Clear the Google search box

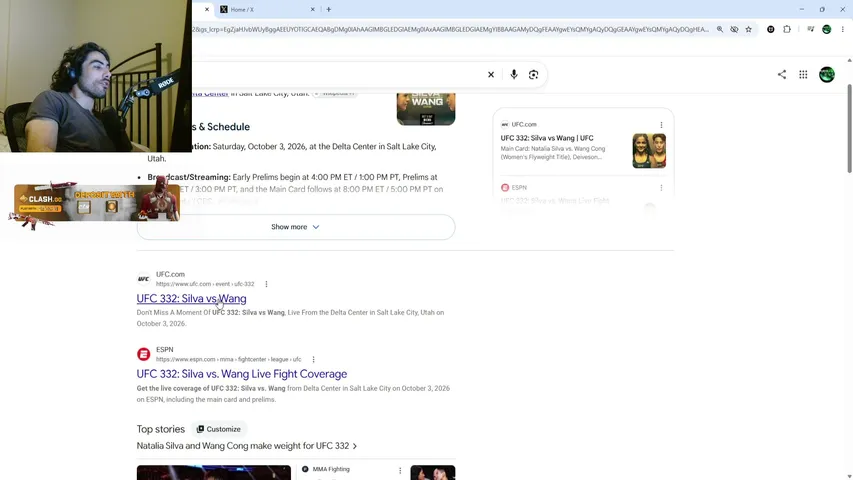click(491, 75)
